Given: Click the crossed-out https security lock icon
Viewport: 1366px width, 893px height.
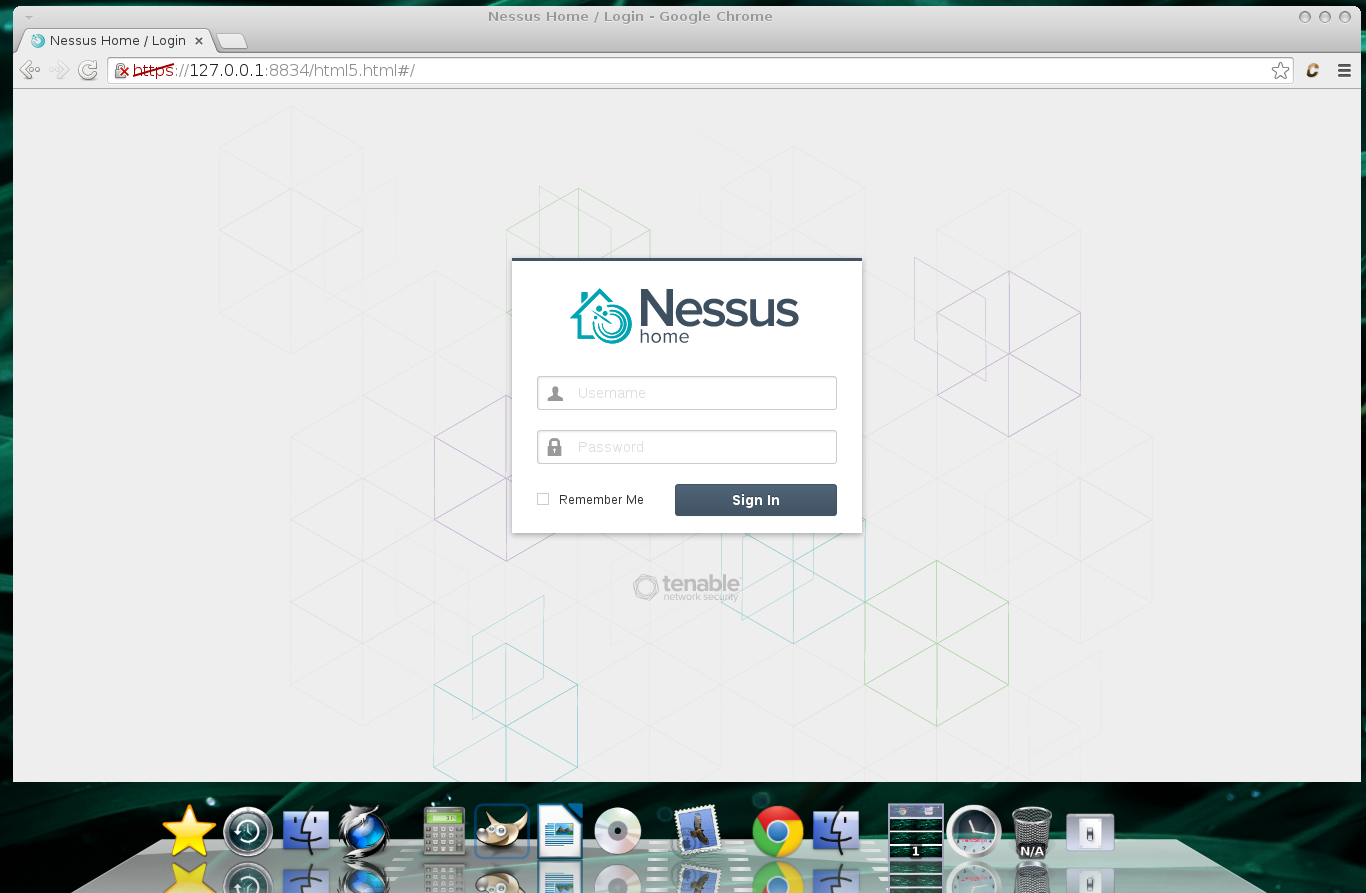Looking at the screenshot, I should [x=122, y=71].
